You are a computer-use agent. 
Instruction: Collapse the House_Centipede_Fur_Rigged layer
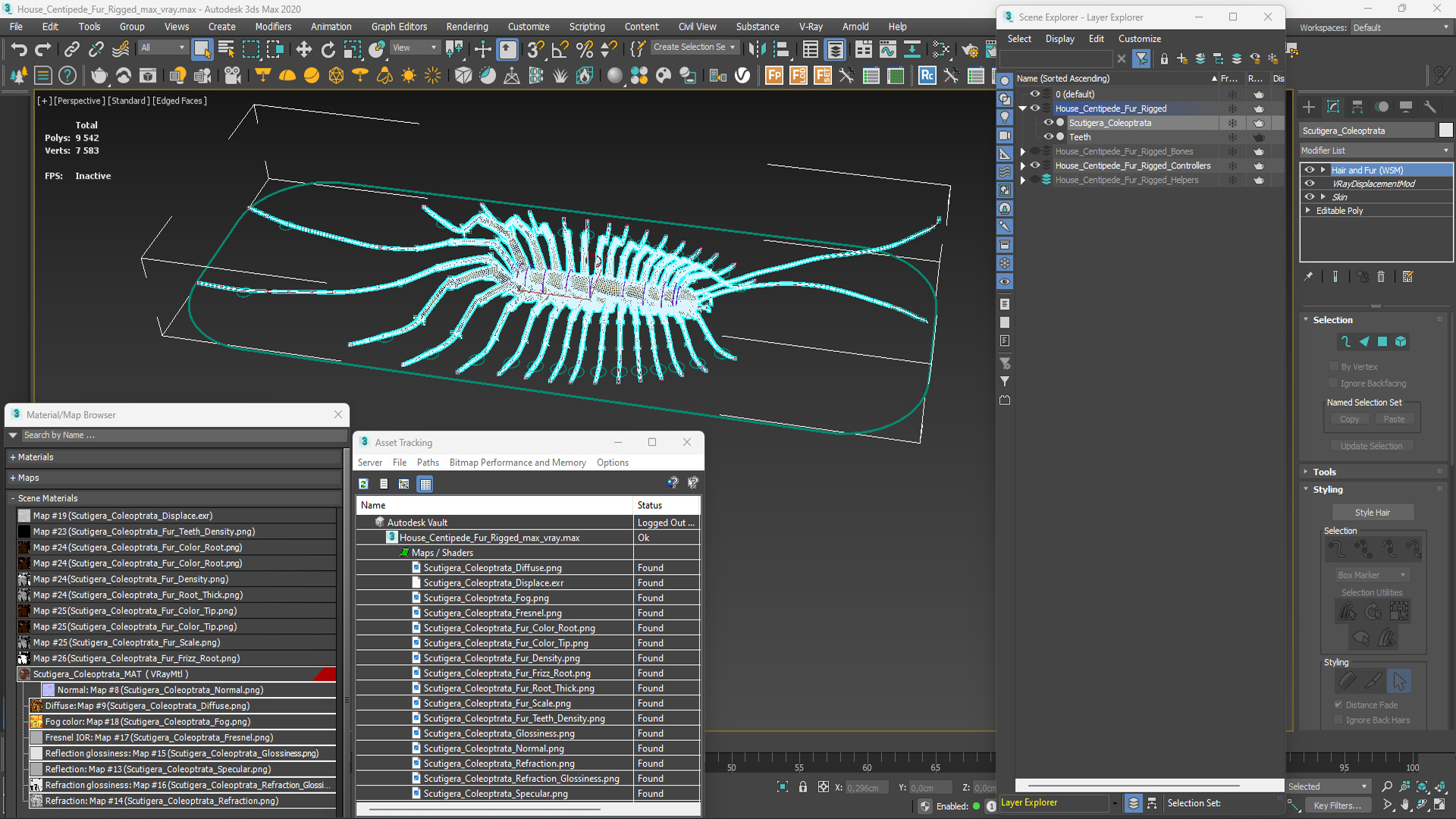click(1023, 108)
